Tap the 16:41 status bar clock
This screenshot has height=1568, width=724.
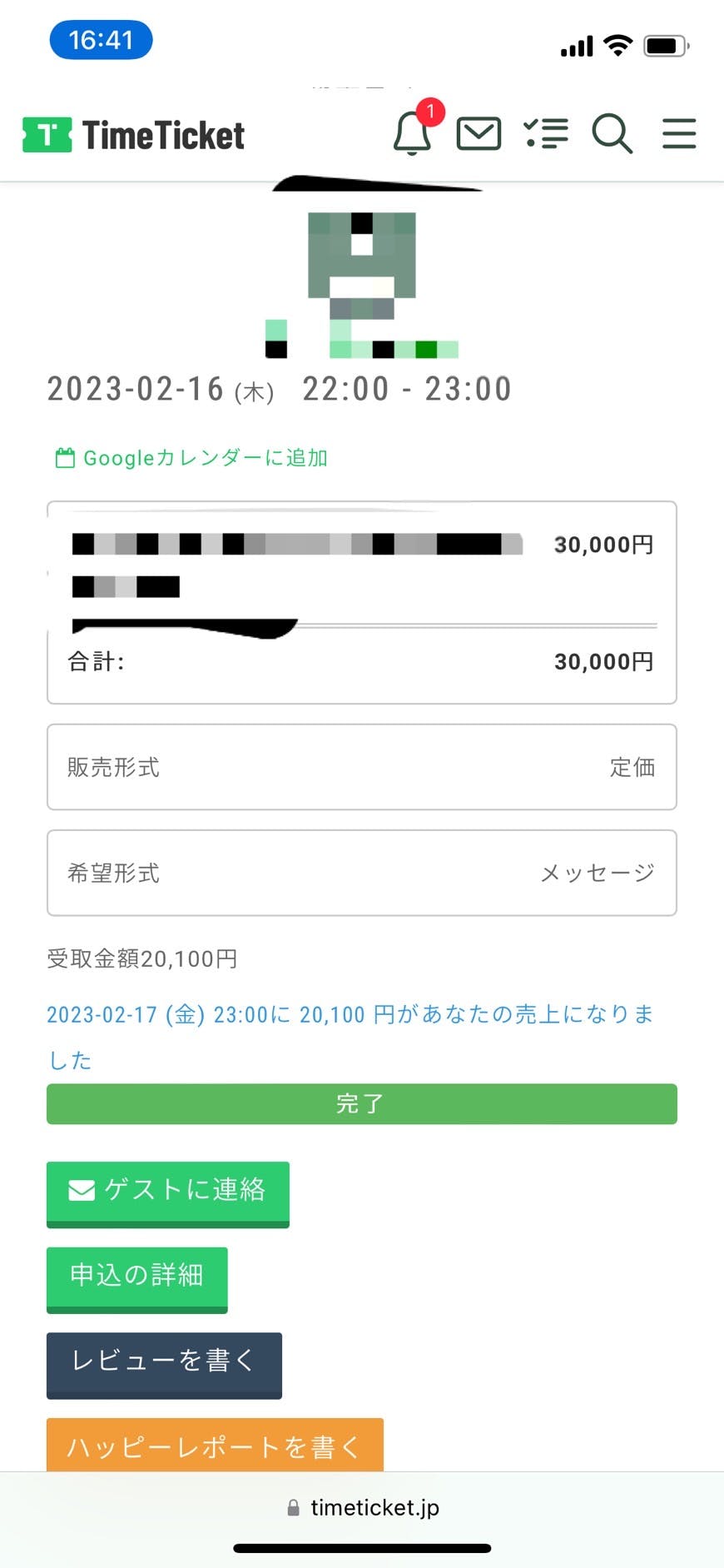[x=101, y=40]
